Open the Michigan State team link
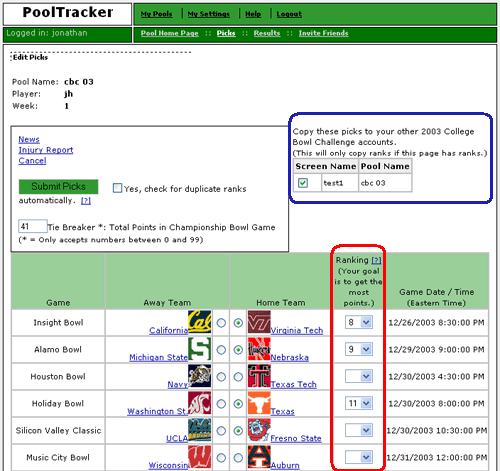 [x=159, y=357]
